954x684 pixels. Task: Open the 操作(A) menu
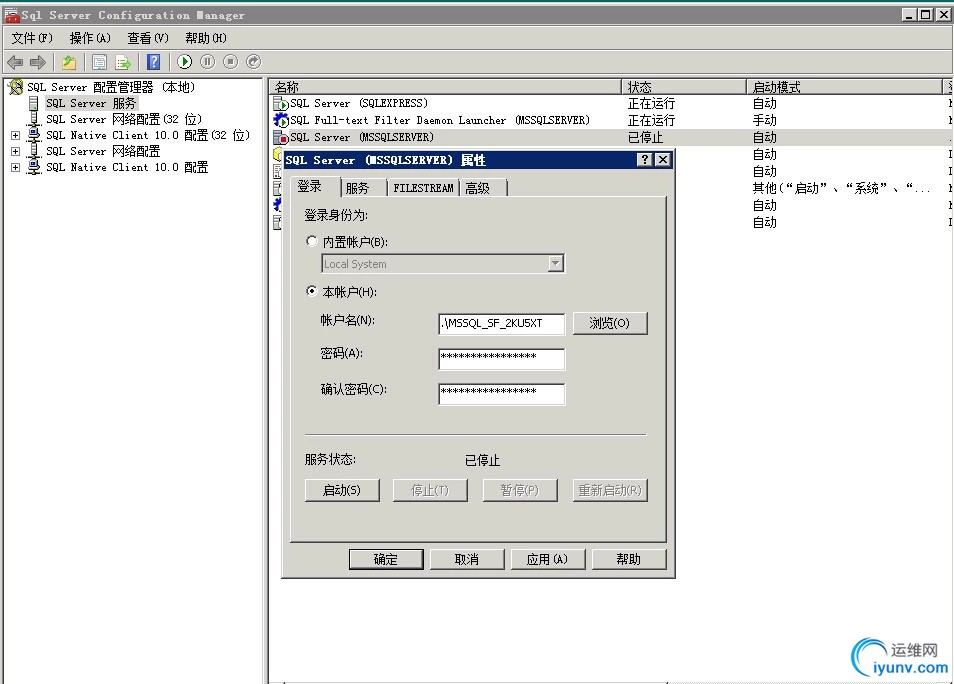point(90,38)
